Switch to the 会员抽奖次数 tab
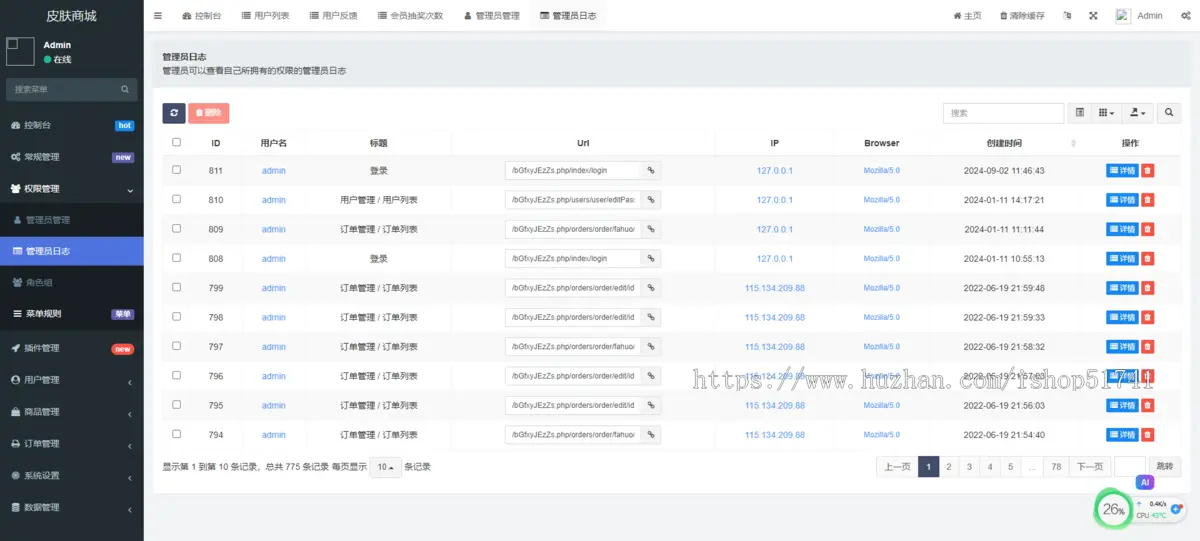This screenshot has height=541, width=1200. 410,16
